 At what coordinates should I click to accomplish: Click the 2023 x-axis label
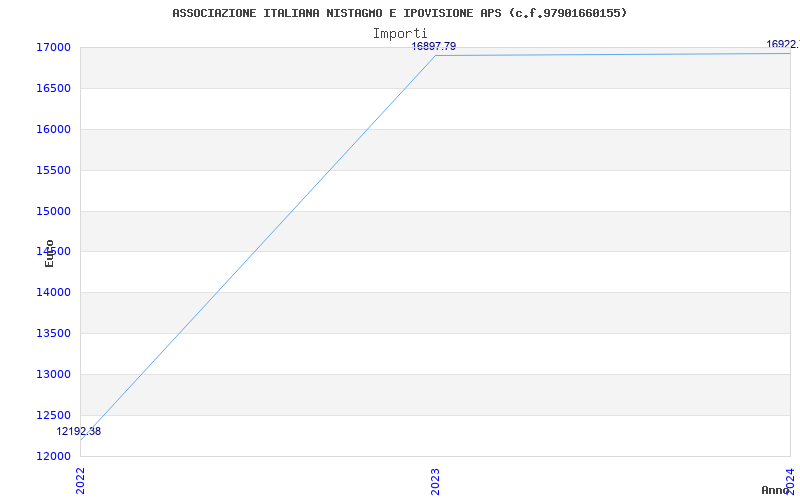pyautogui.click(x=435, y=481)
